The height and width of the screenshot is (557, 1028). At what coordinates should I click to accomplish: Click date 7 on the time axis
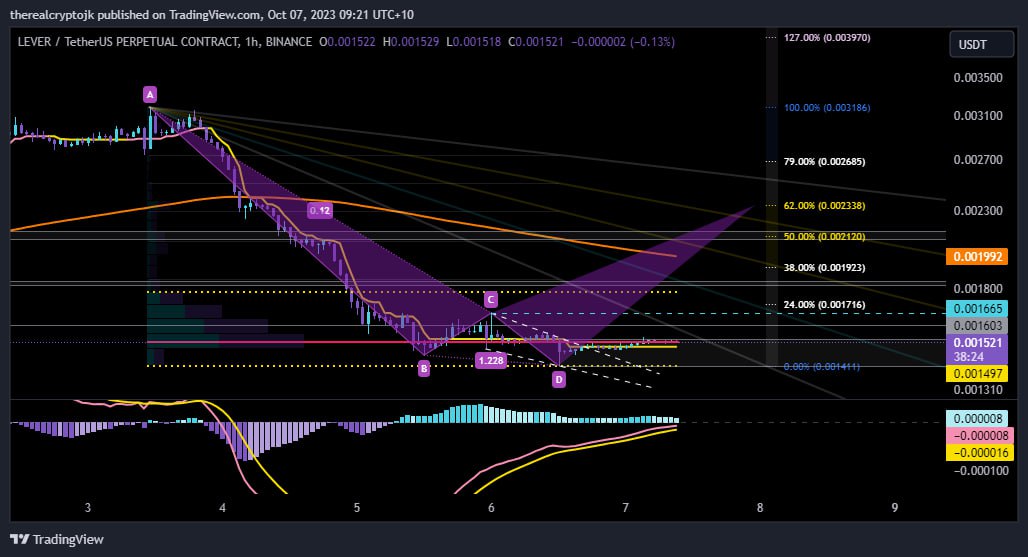[625, 507]
